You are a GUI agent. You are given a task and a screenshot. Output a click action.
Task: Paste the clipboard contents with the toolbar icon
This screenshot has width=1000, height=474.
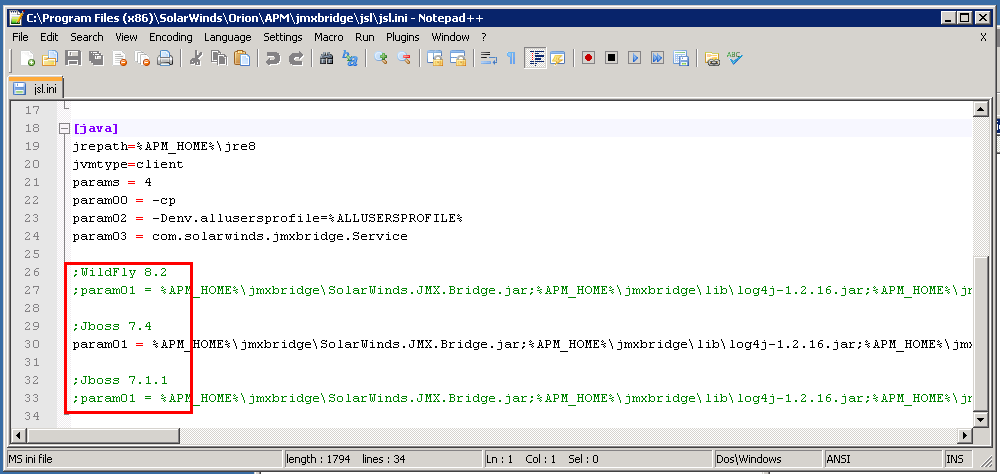pos(242,59)
